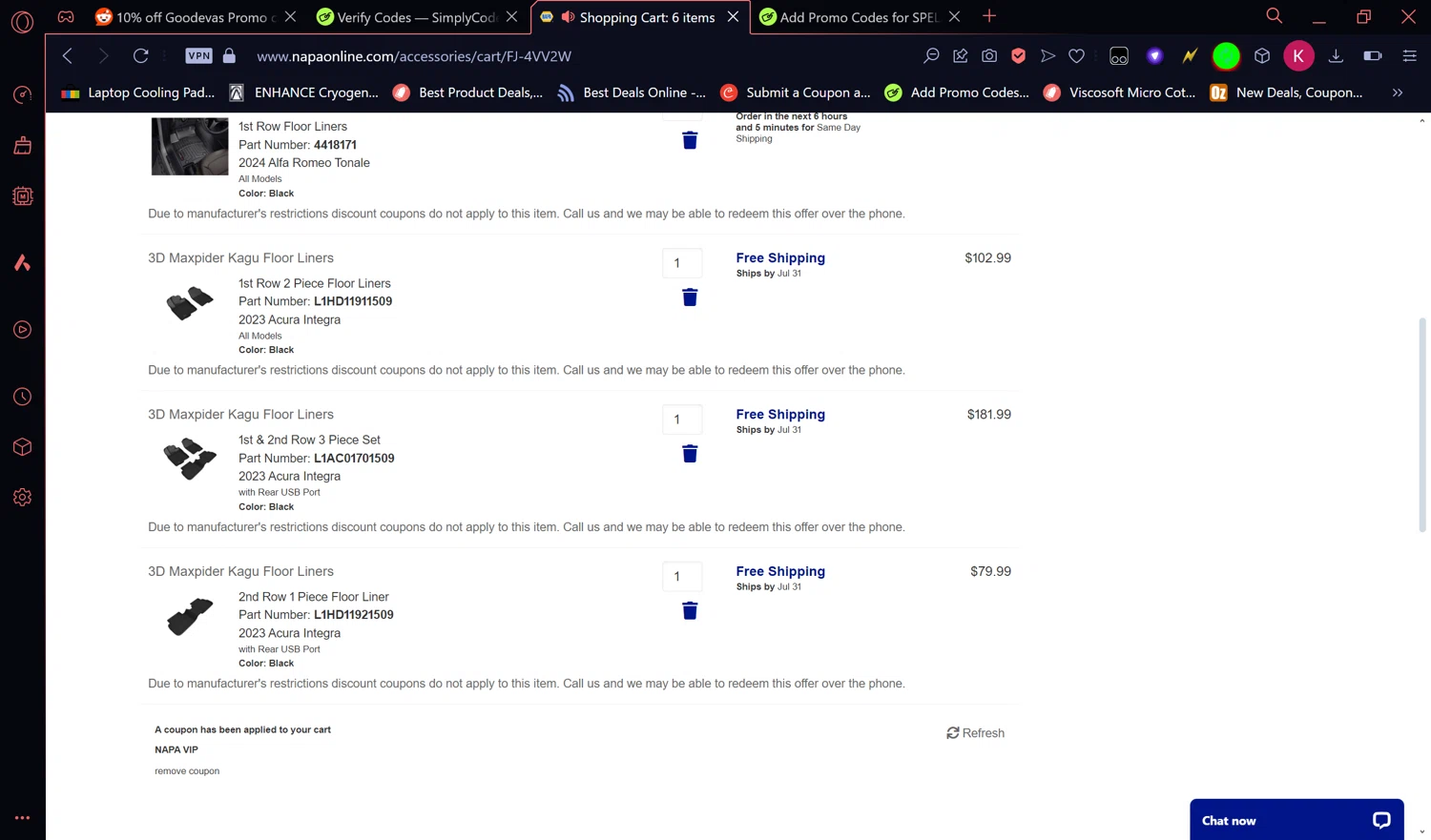Screen dimensions: 1431x840
Task: Close the Verify Codes tab
Action: click(x=512, y=17)
